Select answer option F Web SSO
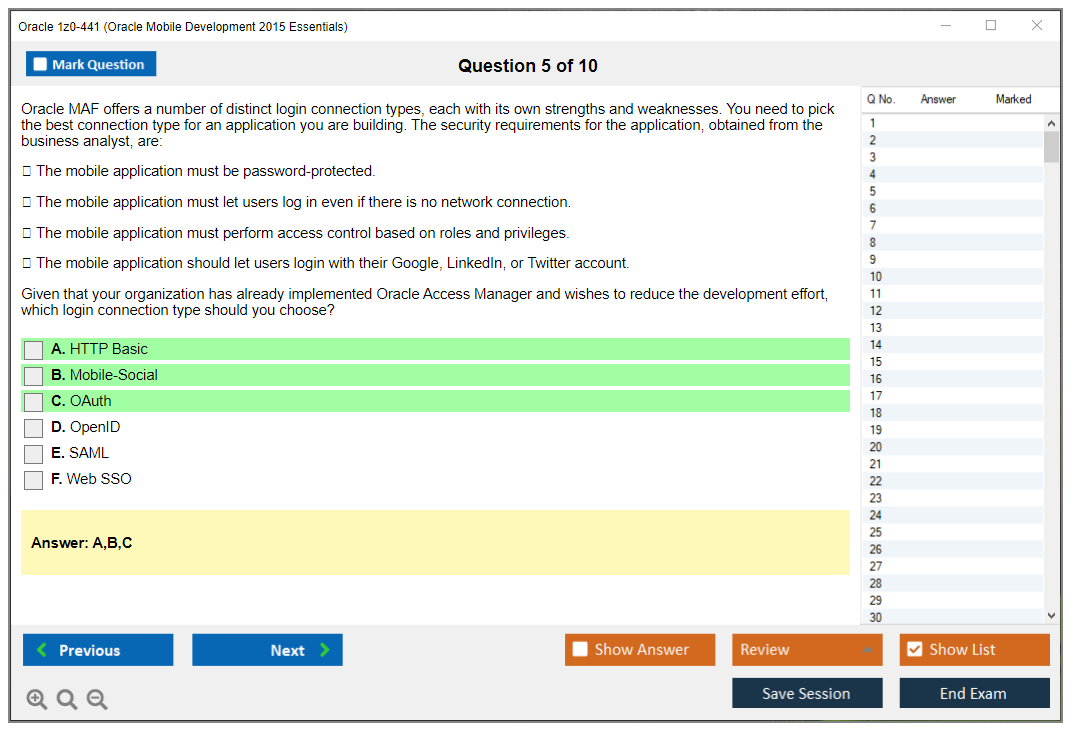Screen dimensions: 1075x735 pyautogui.click(x=33, y=480)
